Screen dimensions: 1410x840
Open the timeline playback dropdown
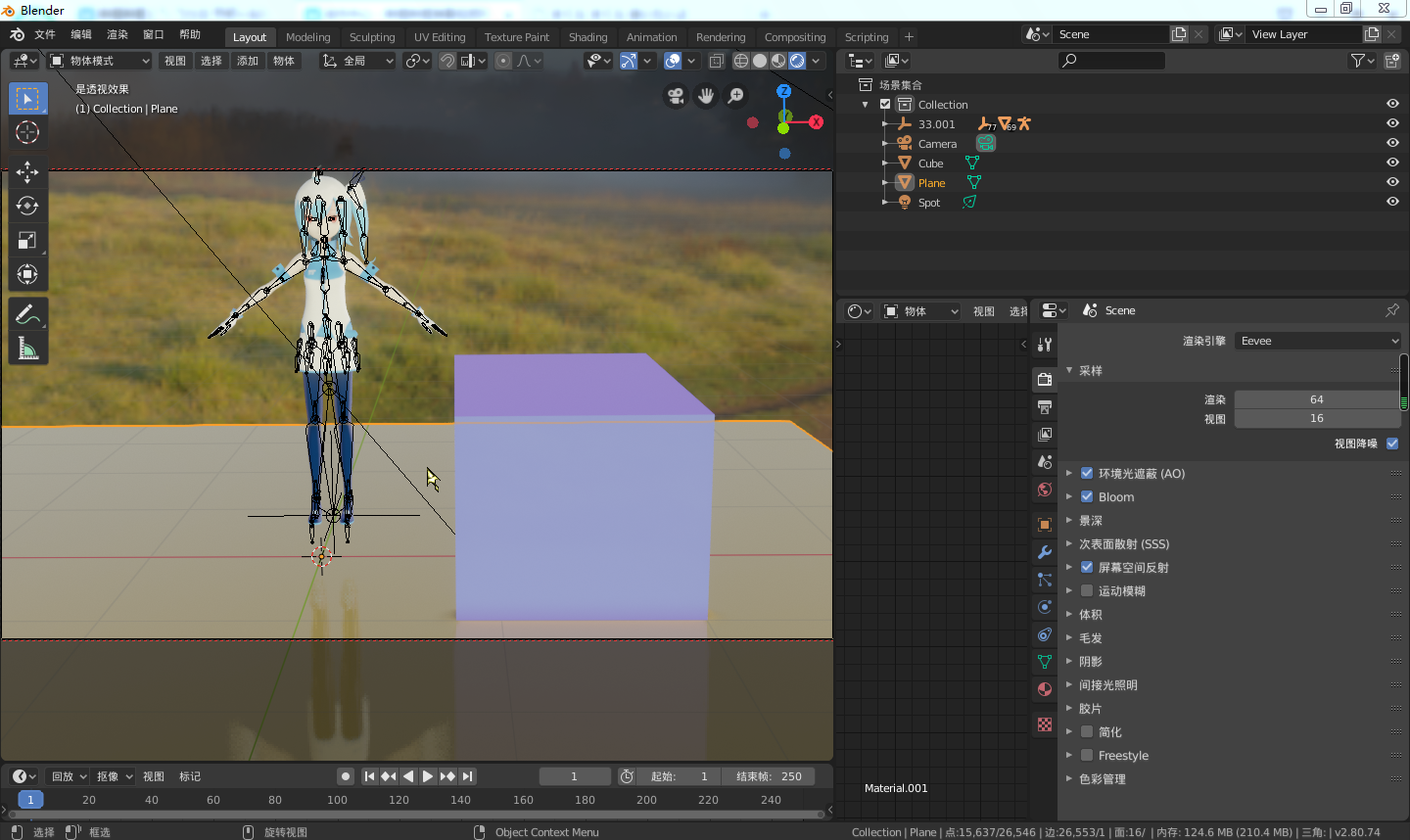pyautogui.click(x=69, y=776)
